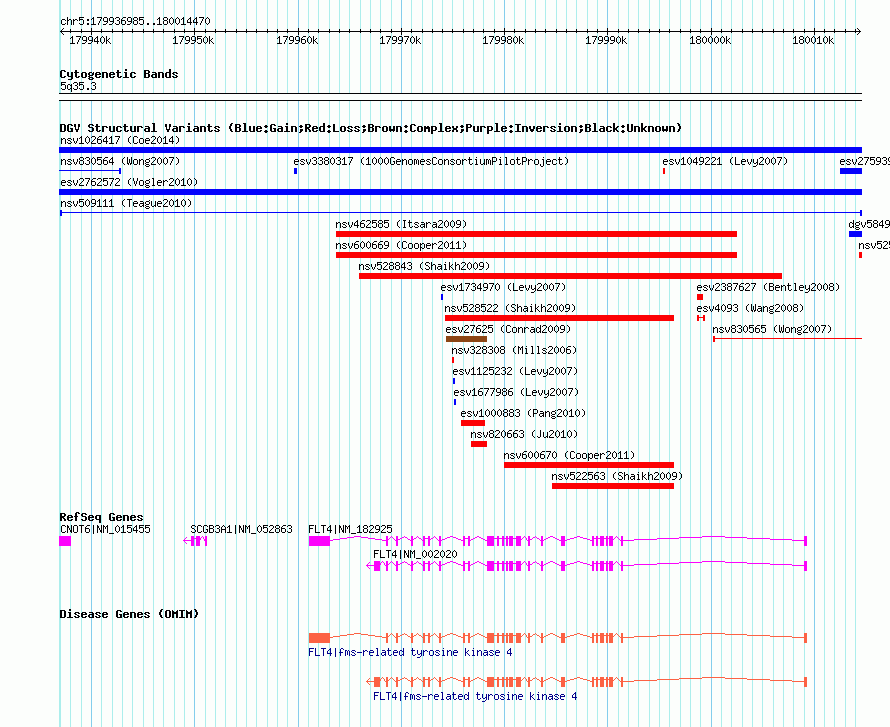Select the 179970k ruler tick label
The height and width of the screenshot is (727, 890).
tap(400, 40)
